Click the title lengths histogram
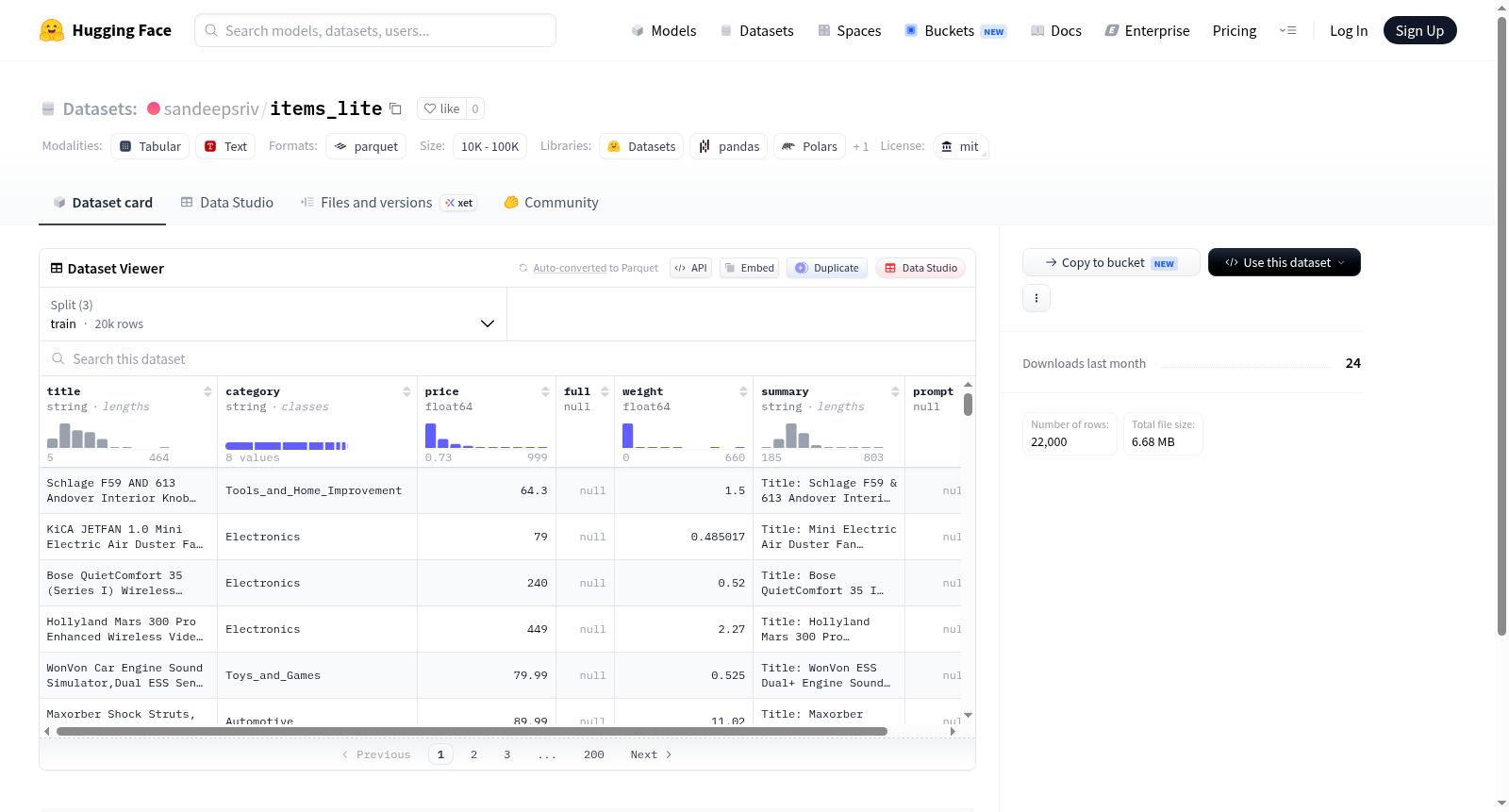Image resolution: width=1509 pixels, height=812 pixels. coord(108,435)
